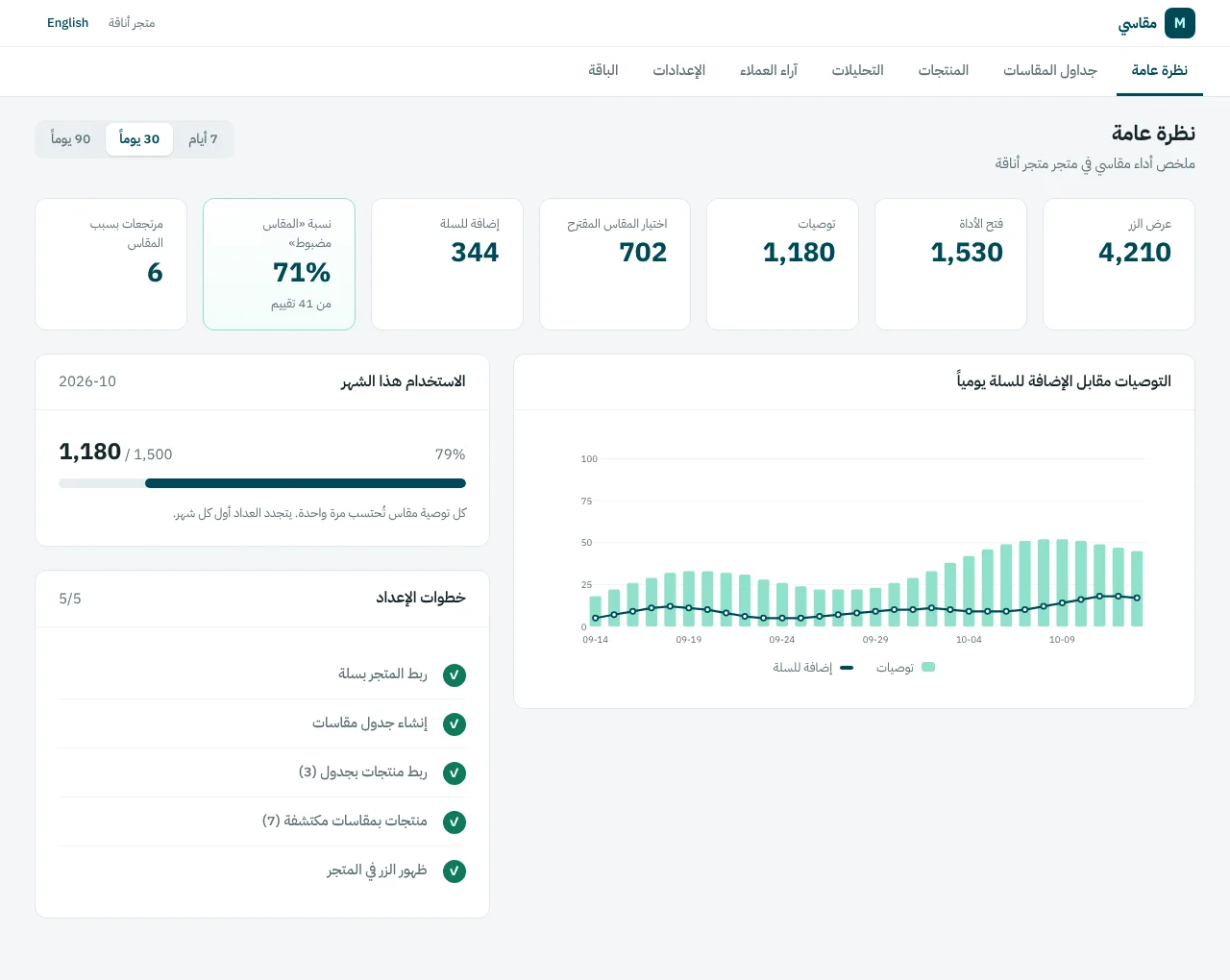Click the check icon for ربط منتجات بجدول
Image resolution: width=1230 pixels, height=980 pixels.
coord(455,773)
